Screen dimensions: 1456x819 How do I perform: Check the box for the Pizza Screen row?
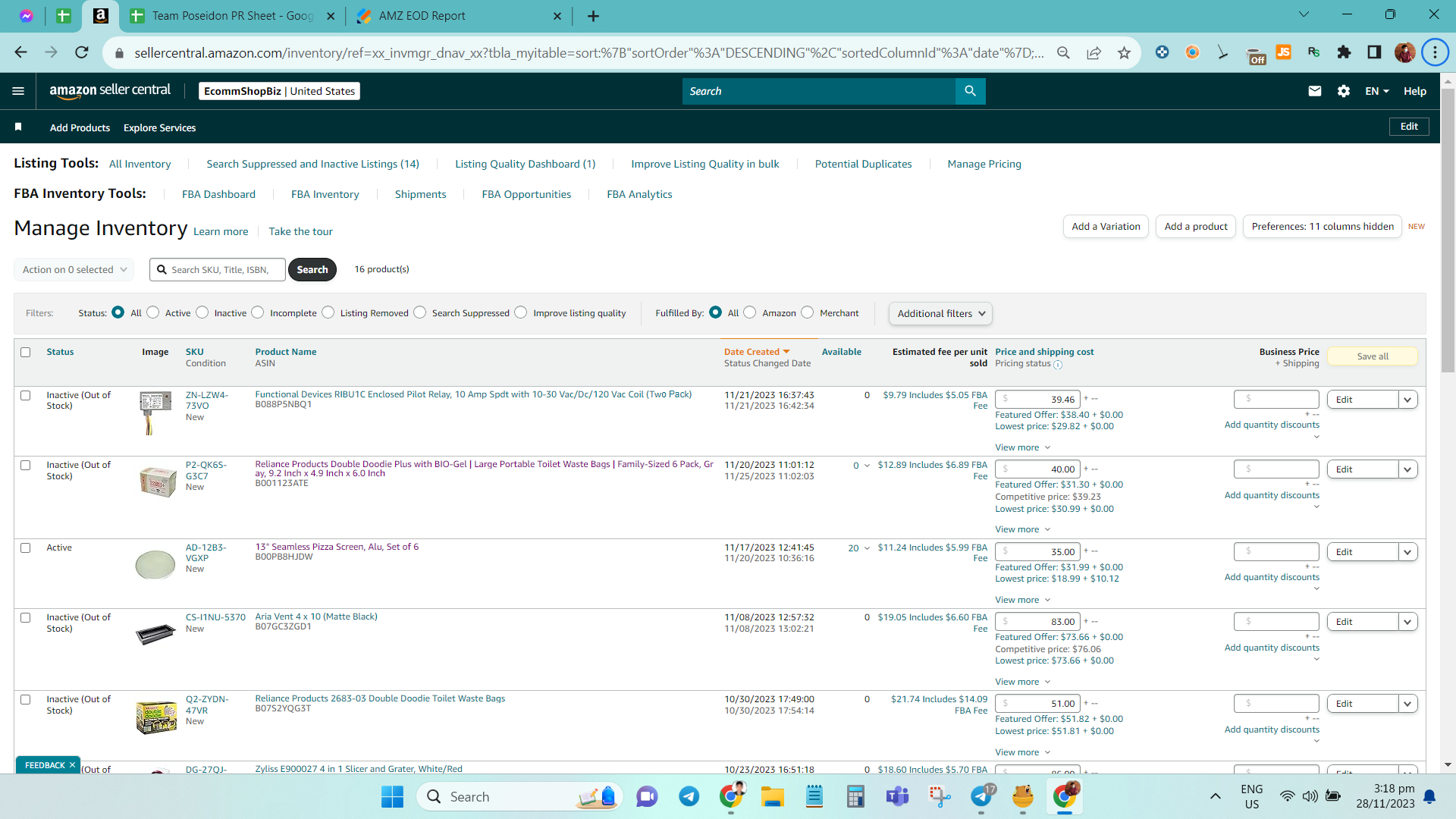(x=26, y=548)
